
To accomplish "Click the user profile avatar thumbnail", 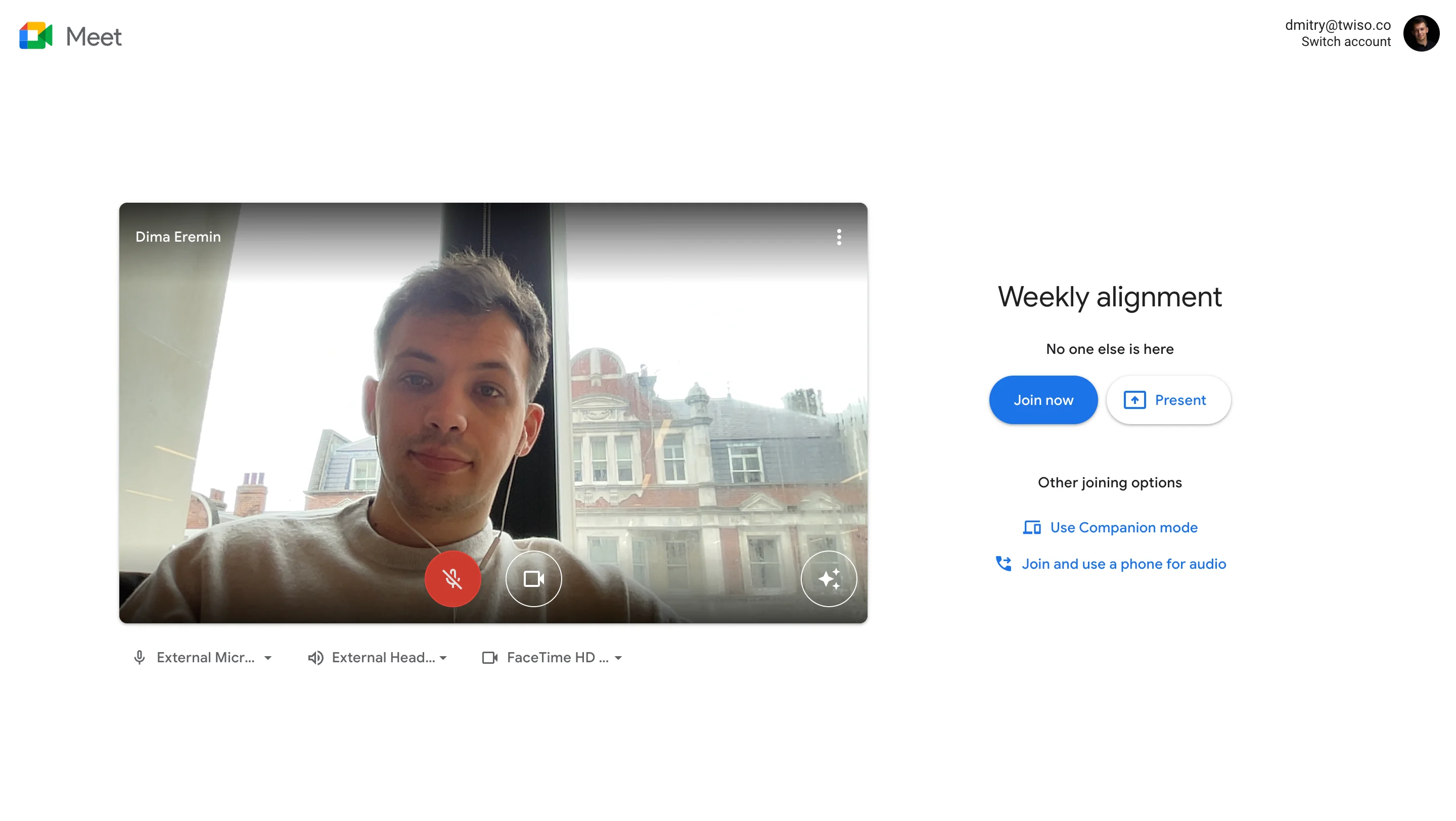I will (x=1422, y=33).
